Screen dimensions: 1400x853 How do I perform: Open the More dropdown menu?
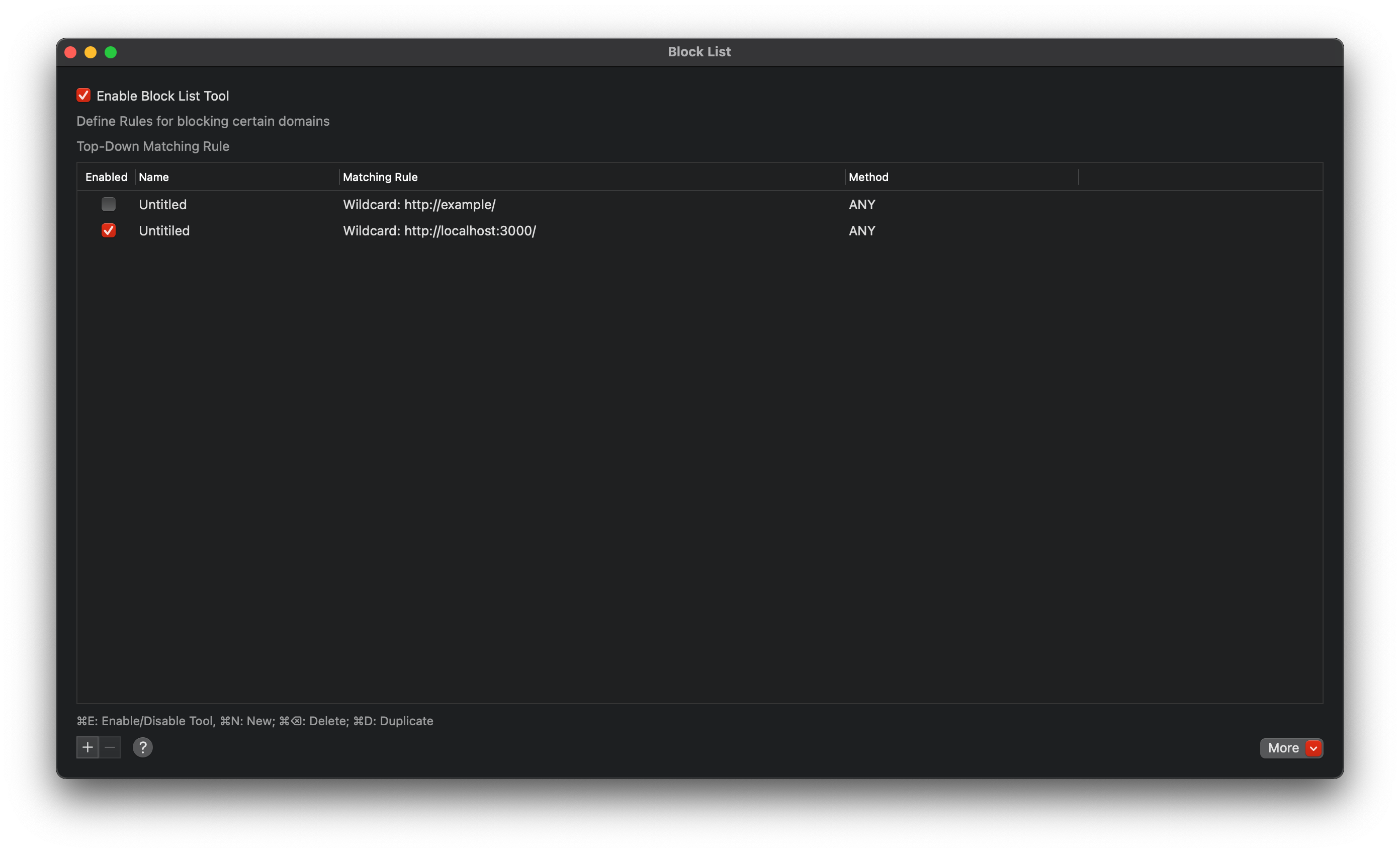1283,748
